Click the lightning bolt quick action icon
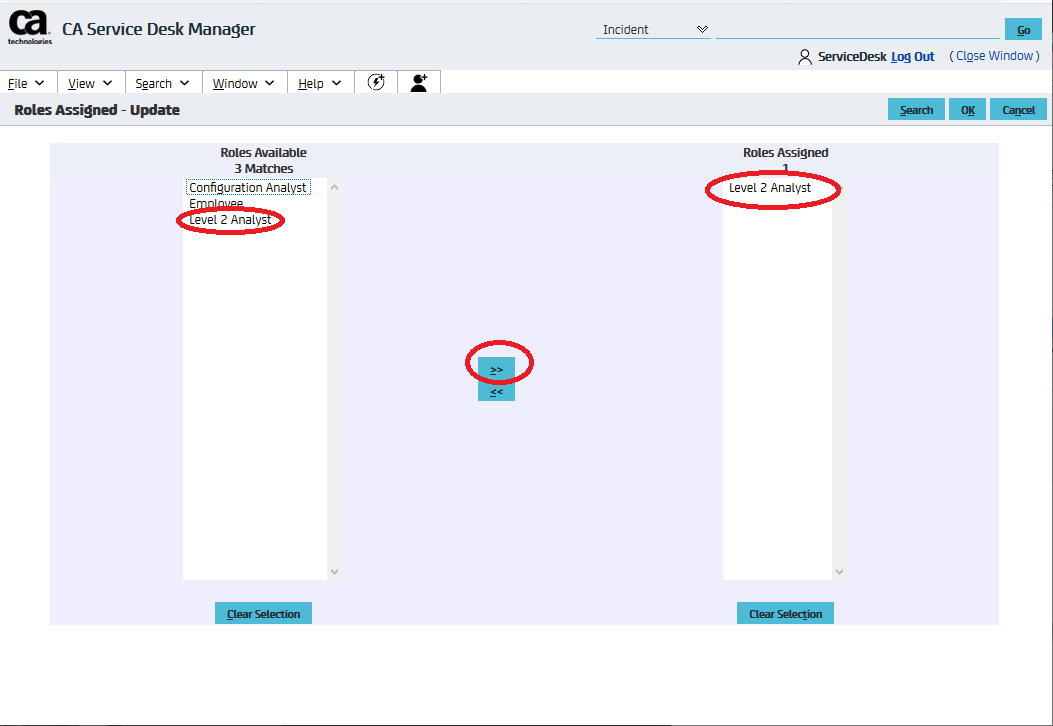The image size is (1053, 726). coord(376,83)
